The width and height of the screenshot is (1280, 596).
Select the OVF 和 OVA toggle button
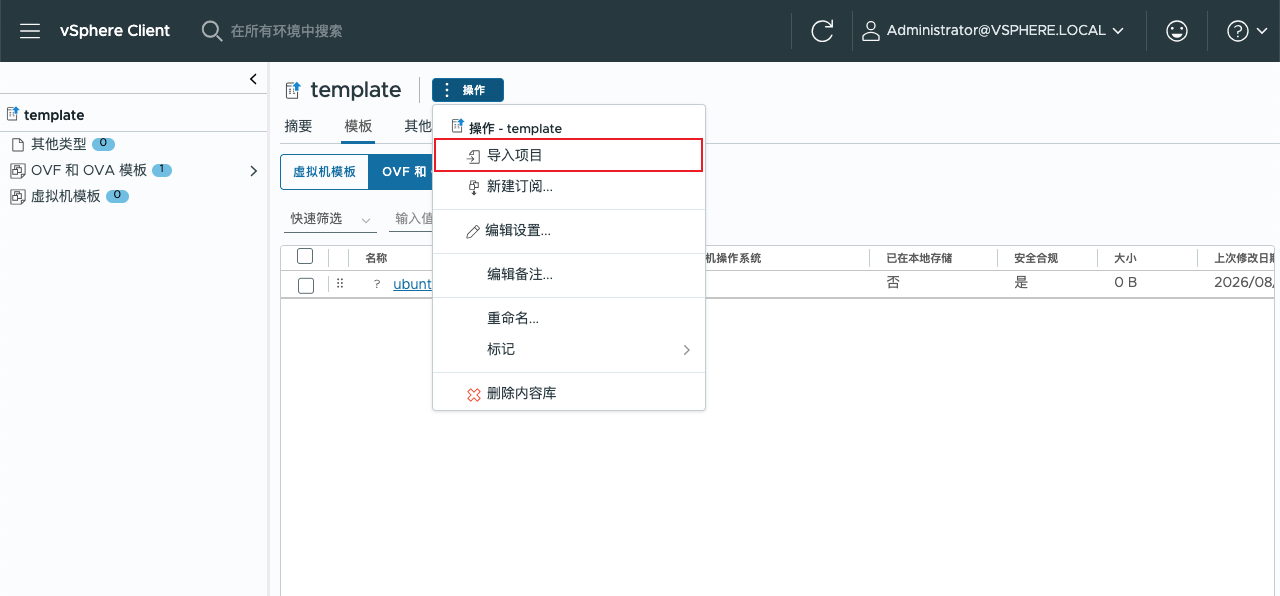(400, 172)
